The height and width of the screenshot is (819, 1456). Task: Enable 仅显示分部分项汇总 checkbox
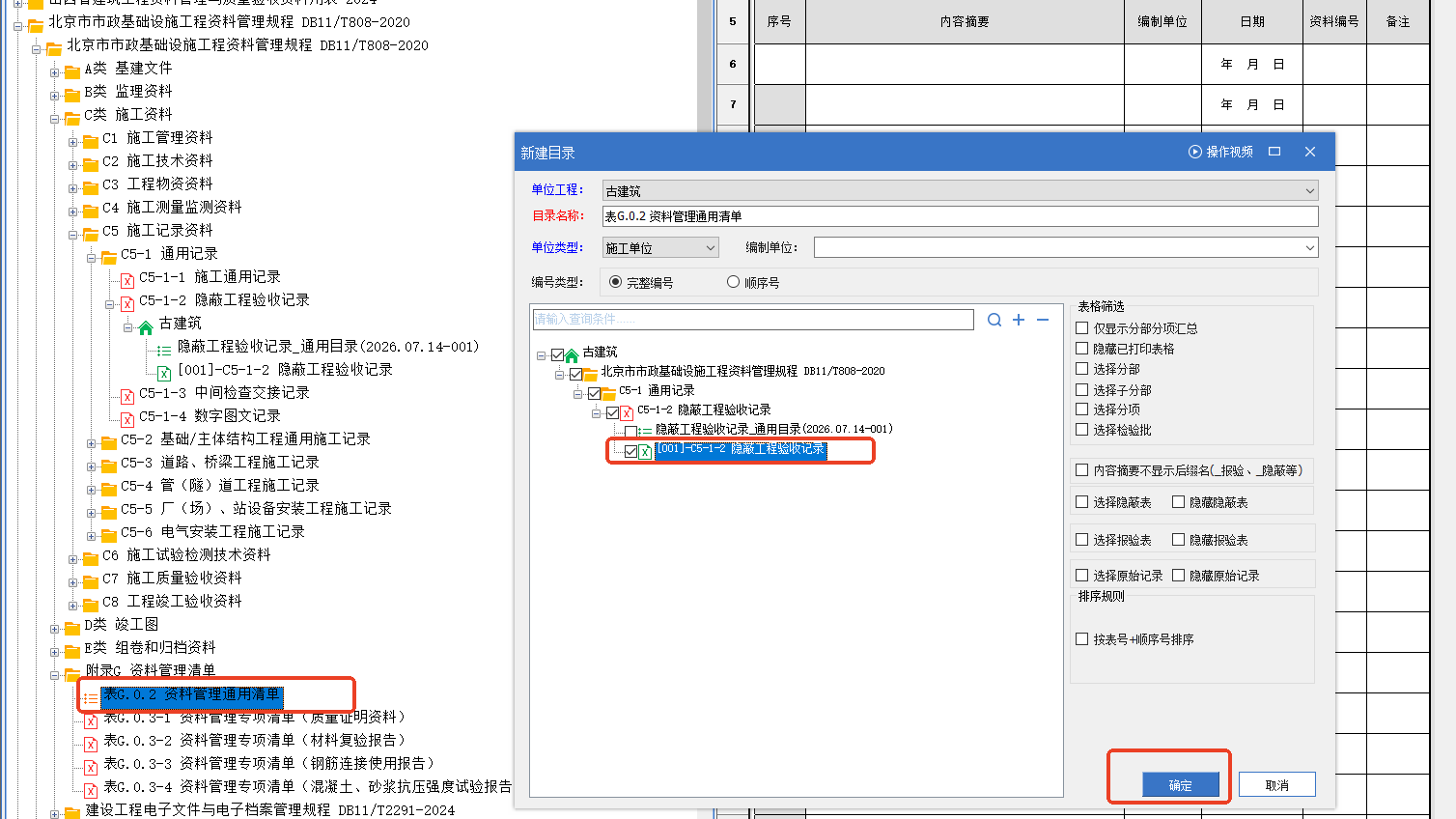click(1082, 328)
